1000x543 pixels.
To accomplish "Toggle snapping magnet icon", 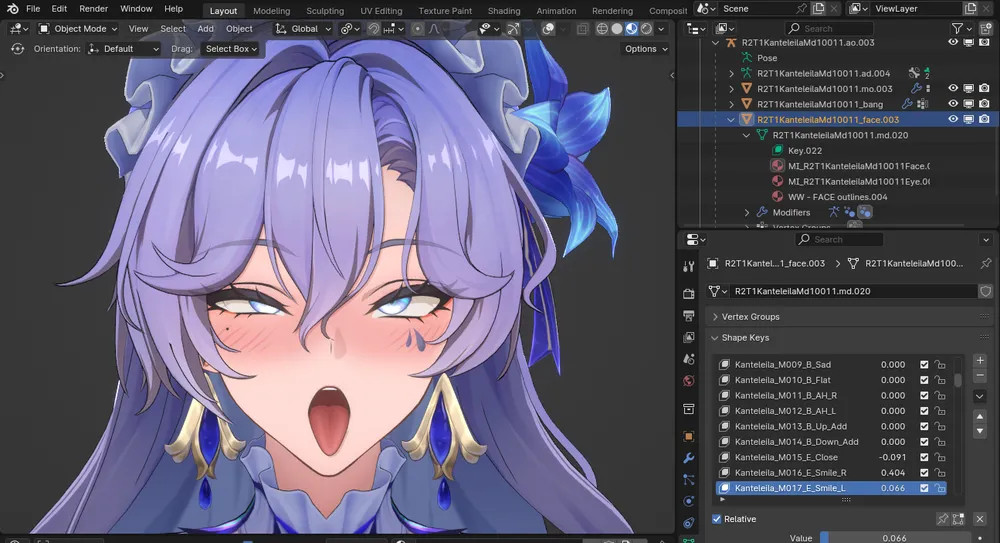I will 374,29.
